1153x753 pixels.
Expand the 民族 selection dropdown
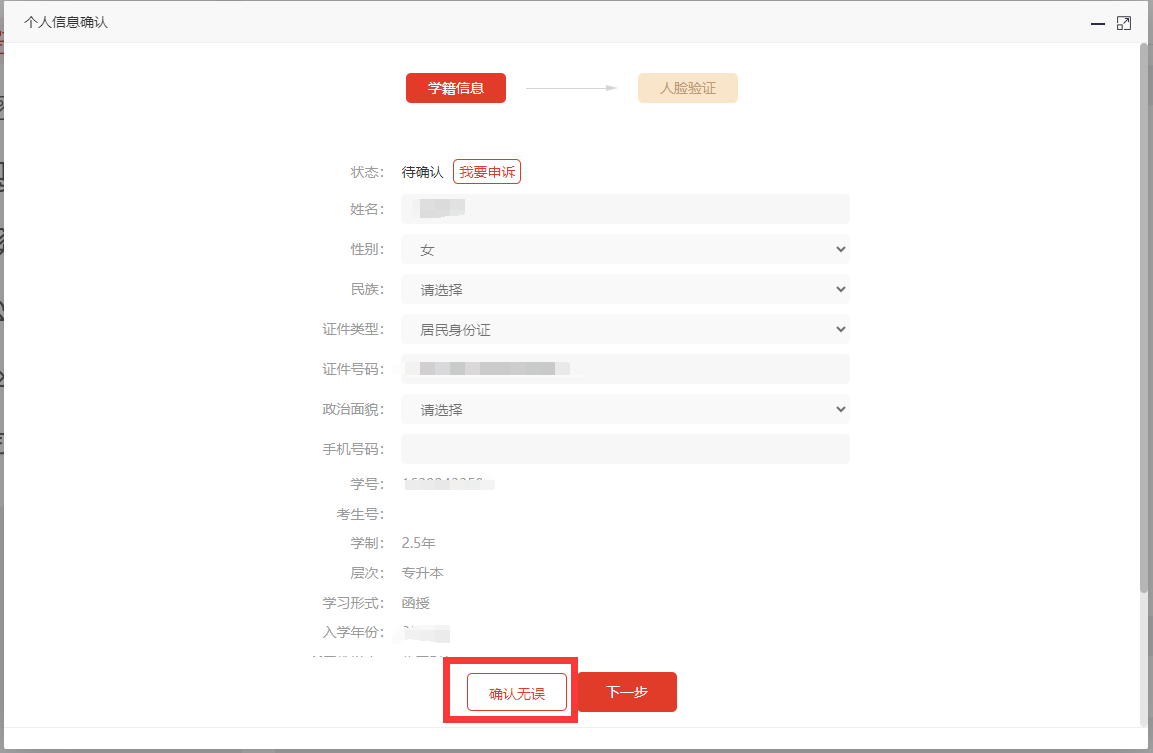[x=625, y=289]
